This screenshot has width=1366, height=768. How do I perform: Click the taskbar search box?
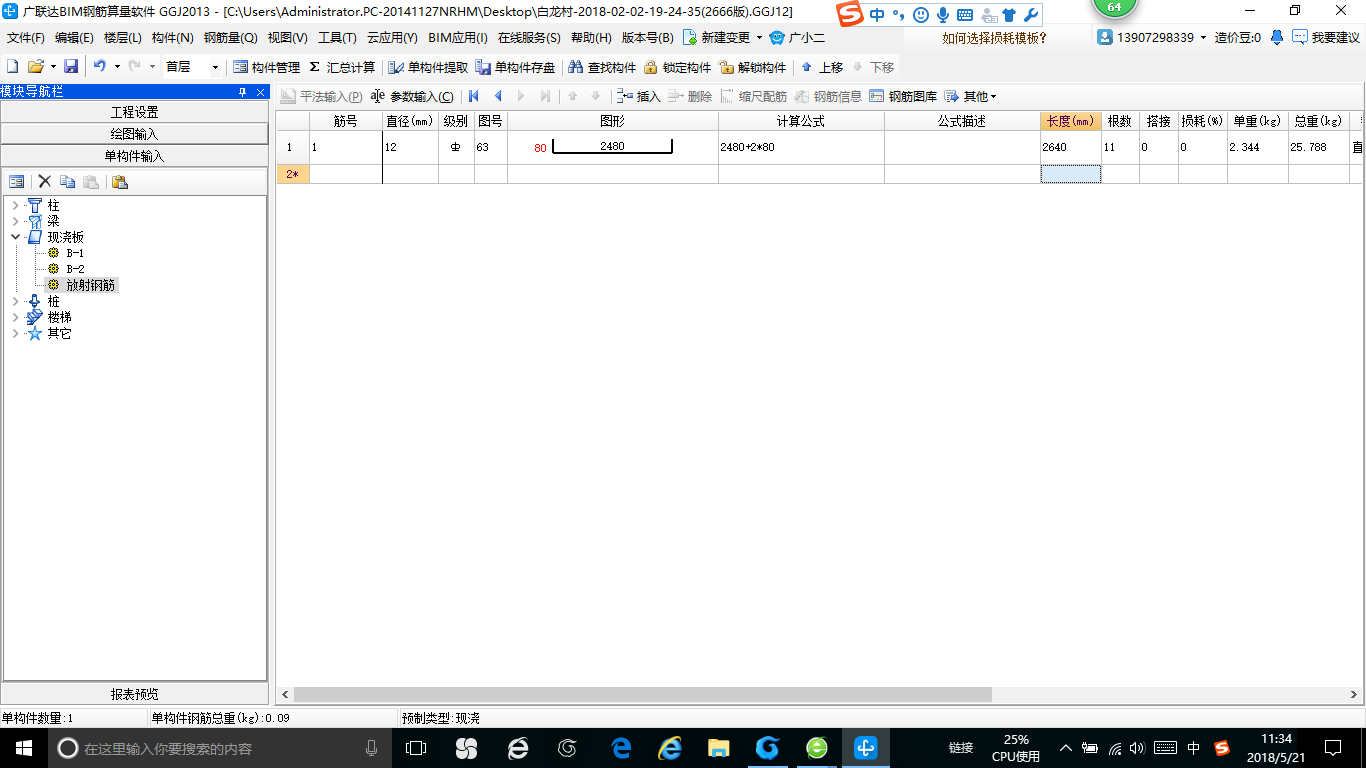click(220, 748)
